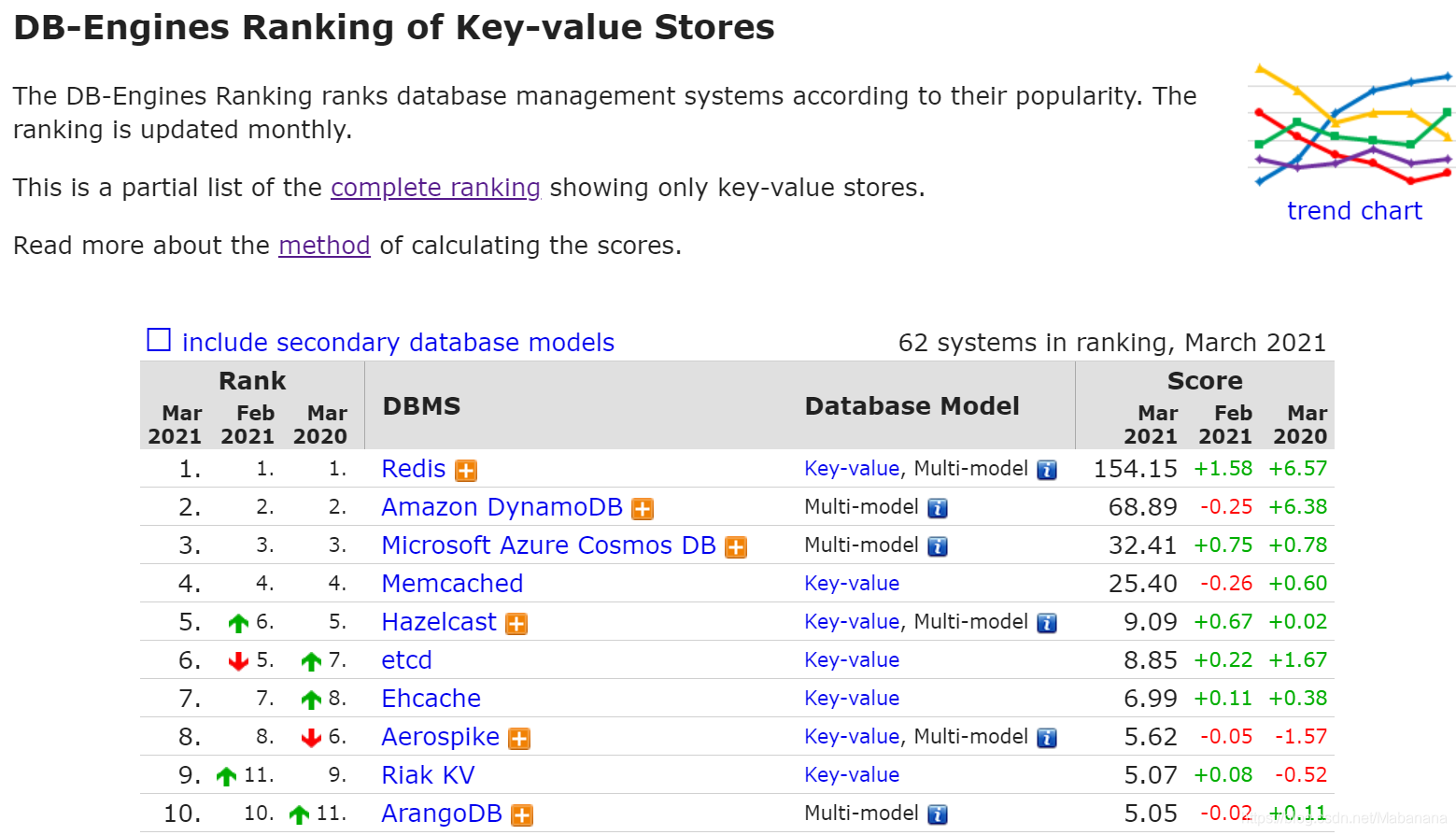
Task: Click the Aerospike plus icon
Action: (519, 739)
